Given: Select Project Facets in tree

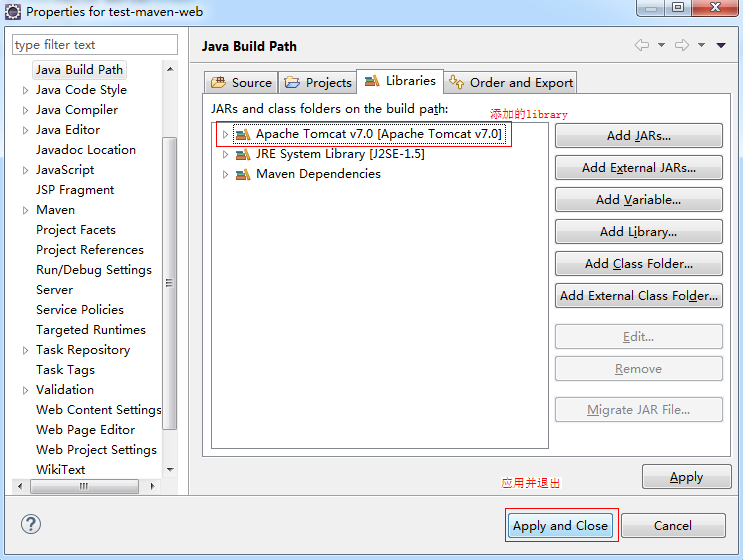Looking at the screenshot, I should (x=76, y=230).
